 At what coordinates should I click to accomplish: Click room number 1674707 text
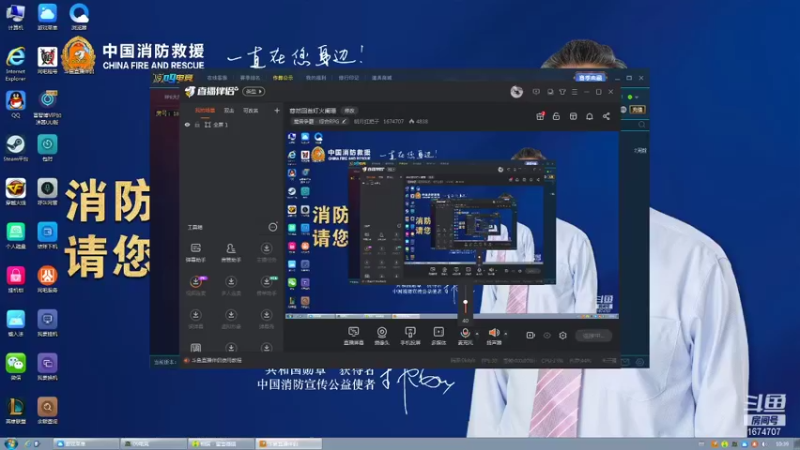393,121
